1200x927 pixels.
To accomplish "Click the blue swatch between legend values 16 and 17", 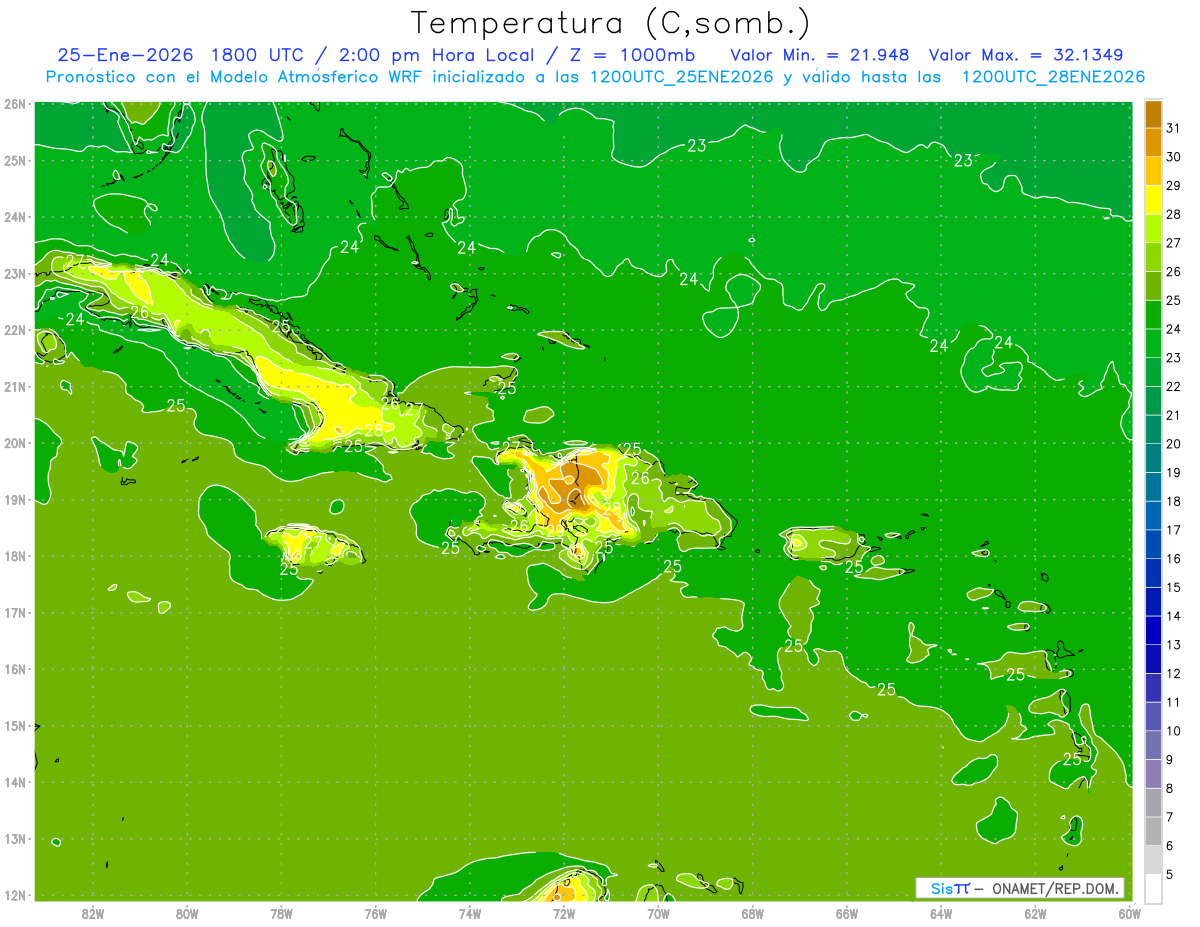I will pyautogui.click(x=1153, y=544).
